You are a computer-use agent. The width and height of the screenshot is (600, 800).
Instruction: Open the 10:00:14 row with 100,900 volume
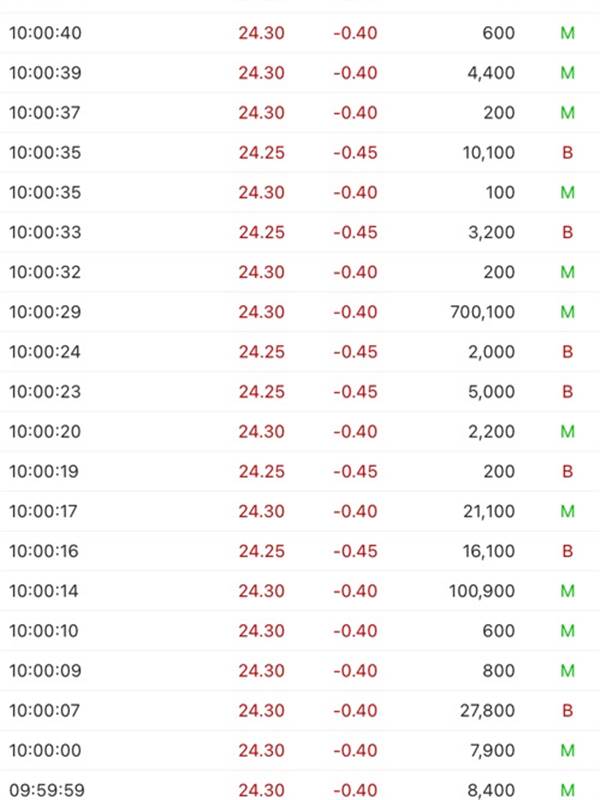[x=300, y=591]
